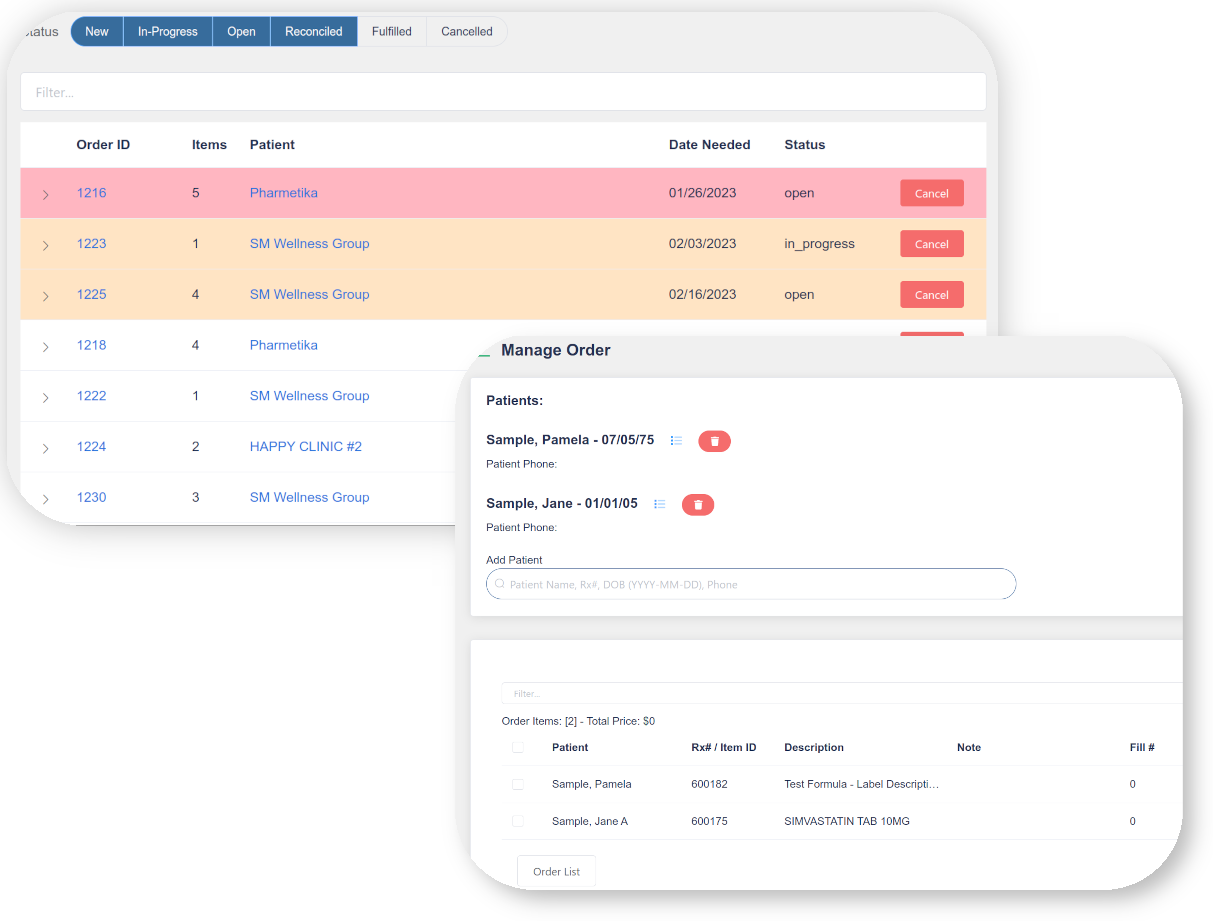The width and height of the screenshot is (1213, 921).
Task: Deselect the In-Progress status filter
Action: click(168, 32)
